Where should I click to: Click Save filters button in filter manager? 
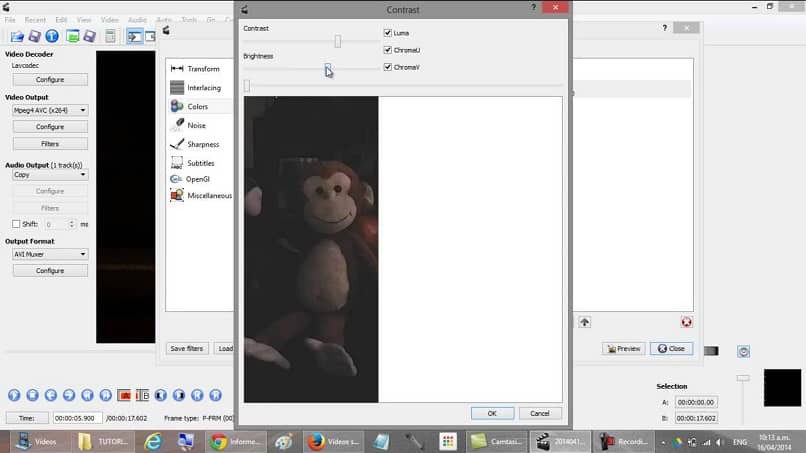pos(187,349)
